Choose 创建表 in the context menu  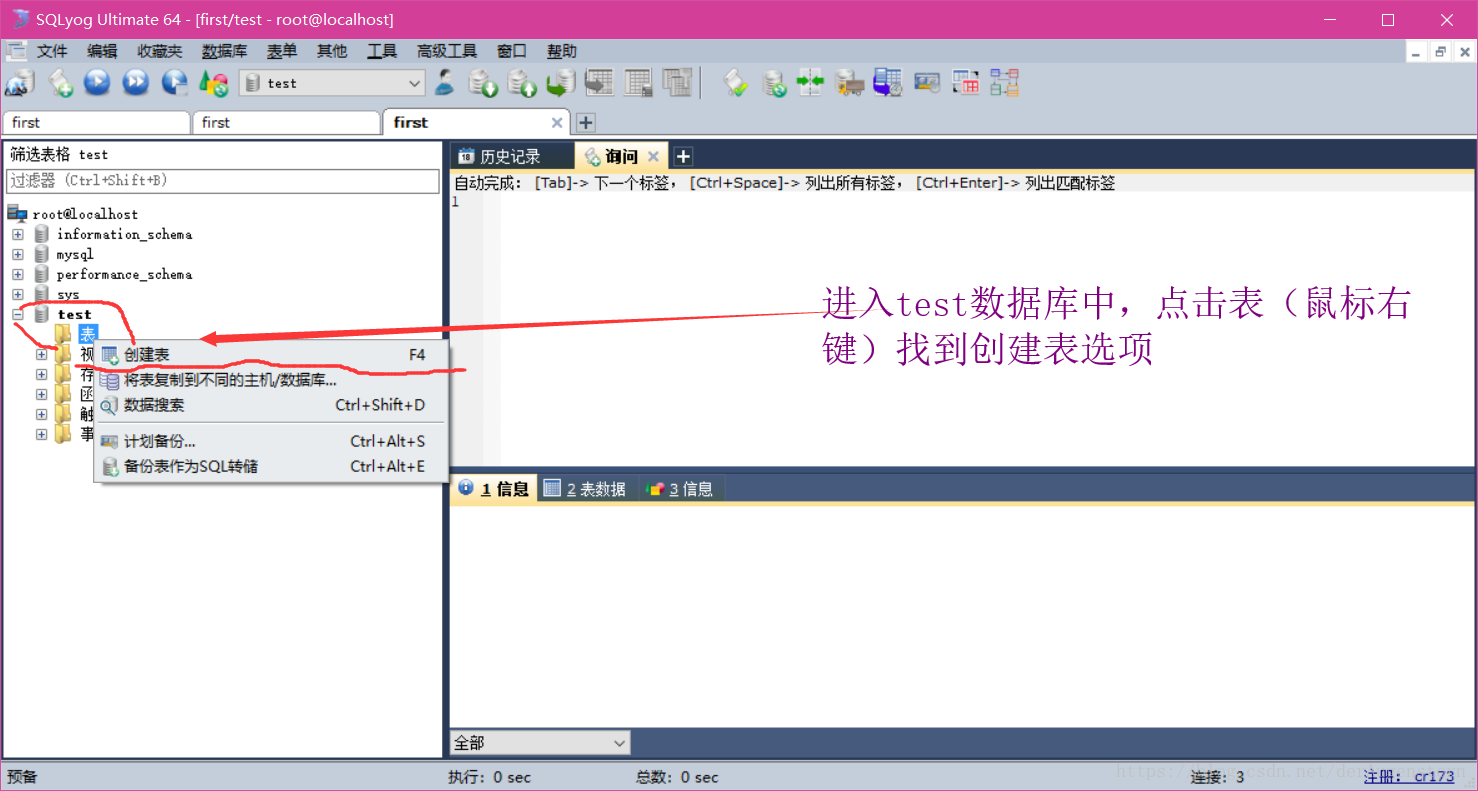pos(270,355)
